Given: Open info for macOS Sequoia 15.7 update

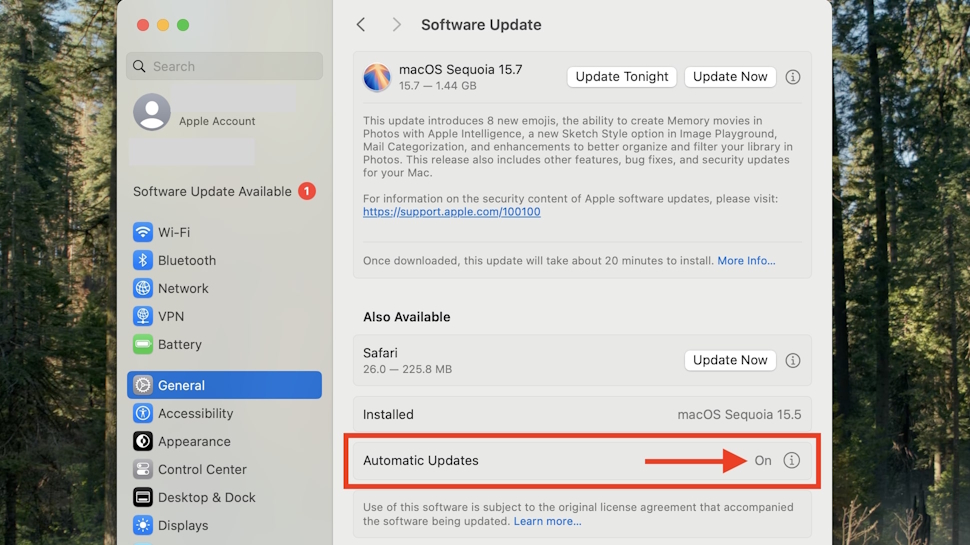Looking at the screenshot, I should pyautogui.click(x=792, y=77).
